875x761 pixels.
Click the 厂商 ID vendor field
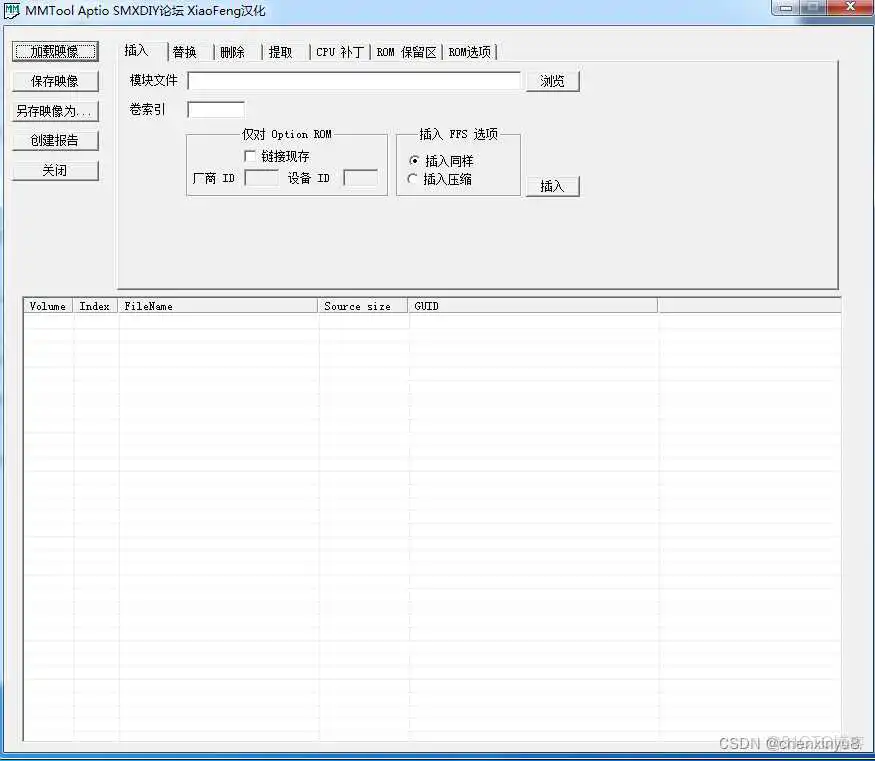tap(262, 178)
